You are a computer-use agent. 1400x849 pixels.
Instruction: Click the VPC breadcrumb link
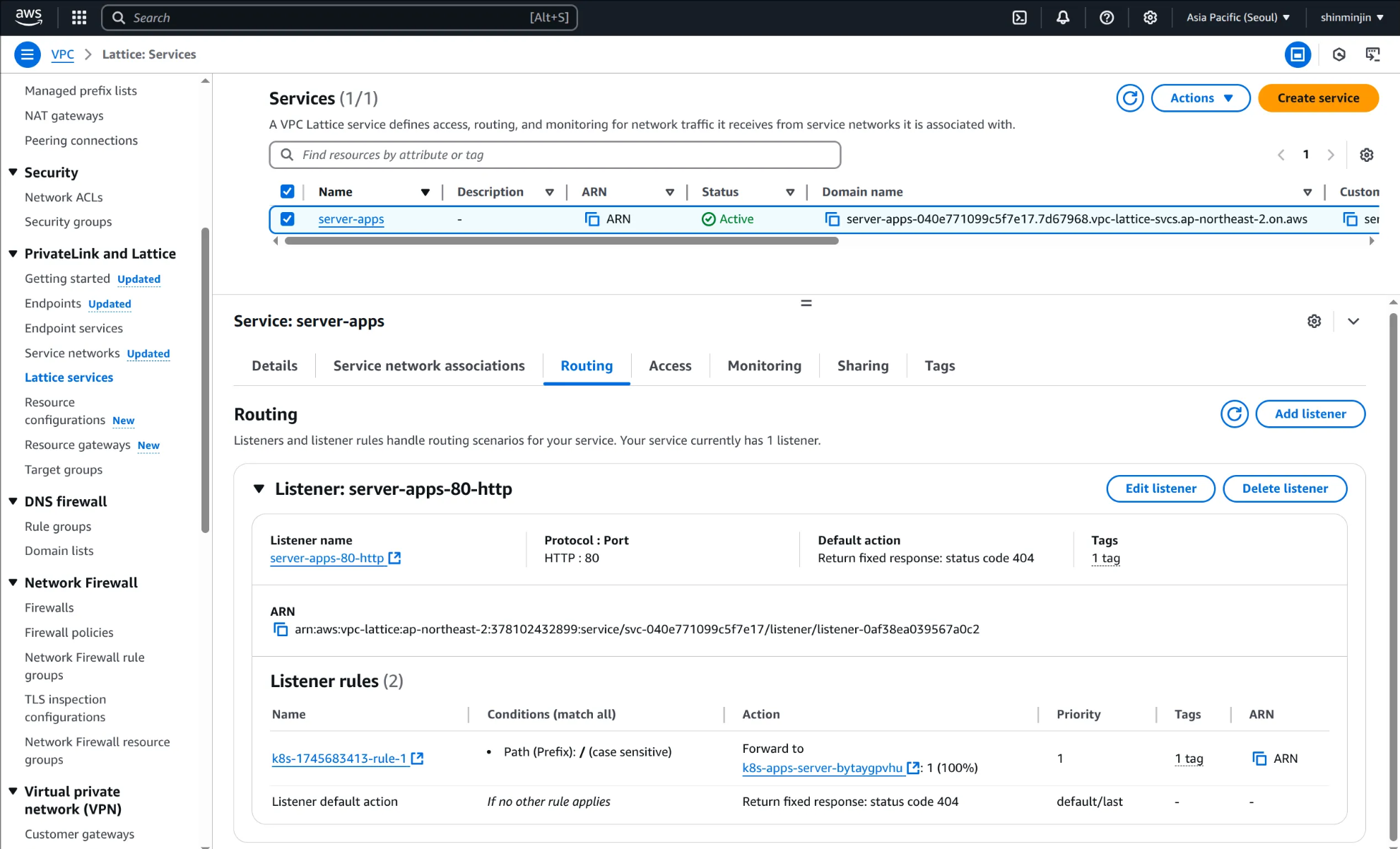click(62, 54)
